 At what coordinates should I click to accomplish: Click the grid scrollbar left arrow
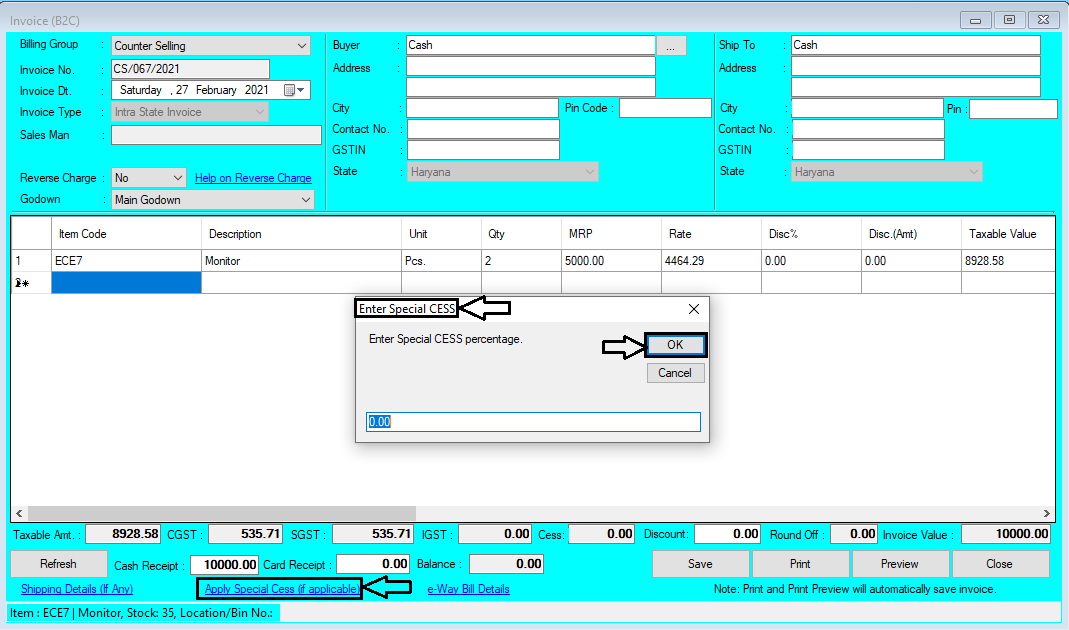[x=17, y=511]
